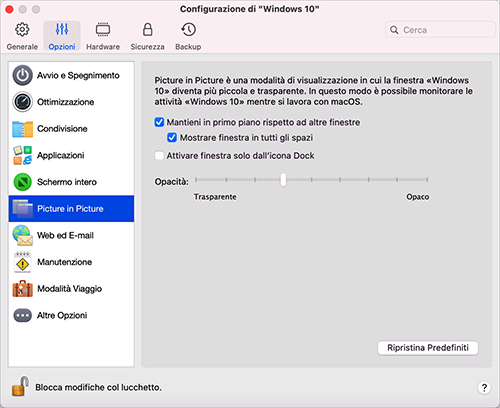Click the Web ed E-mail globe icon
The height and width of the screenshot is (408, 500).
click(22, 235)
